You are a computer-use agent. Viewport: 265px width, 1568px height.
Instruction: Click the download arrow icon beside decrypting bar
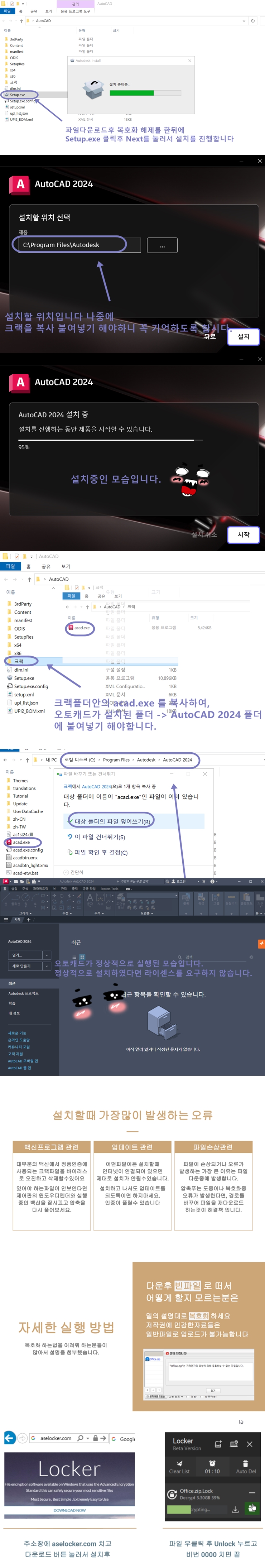tap(235, 1509)
